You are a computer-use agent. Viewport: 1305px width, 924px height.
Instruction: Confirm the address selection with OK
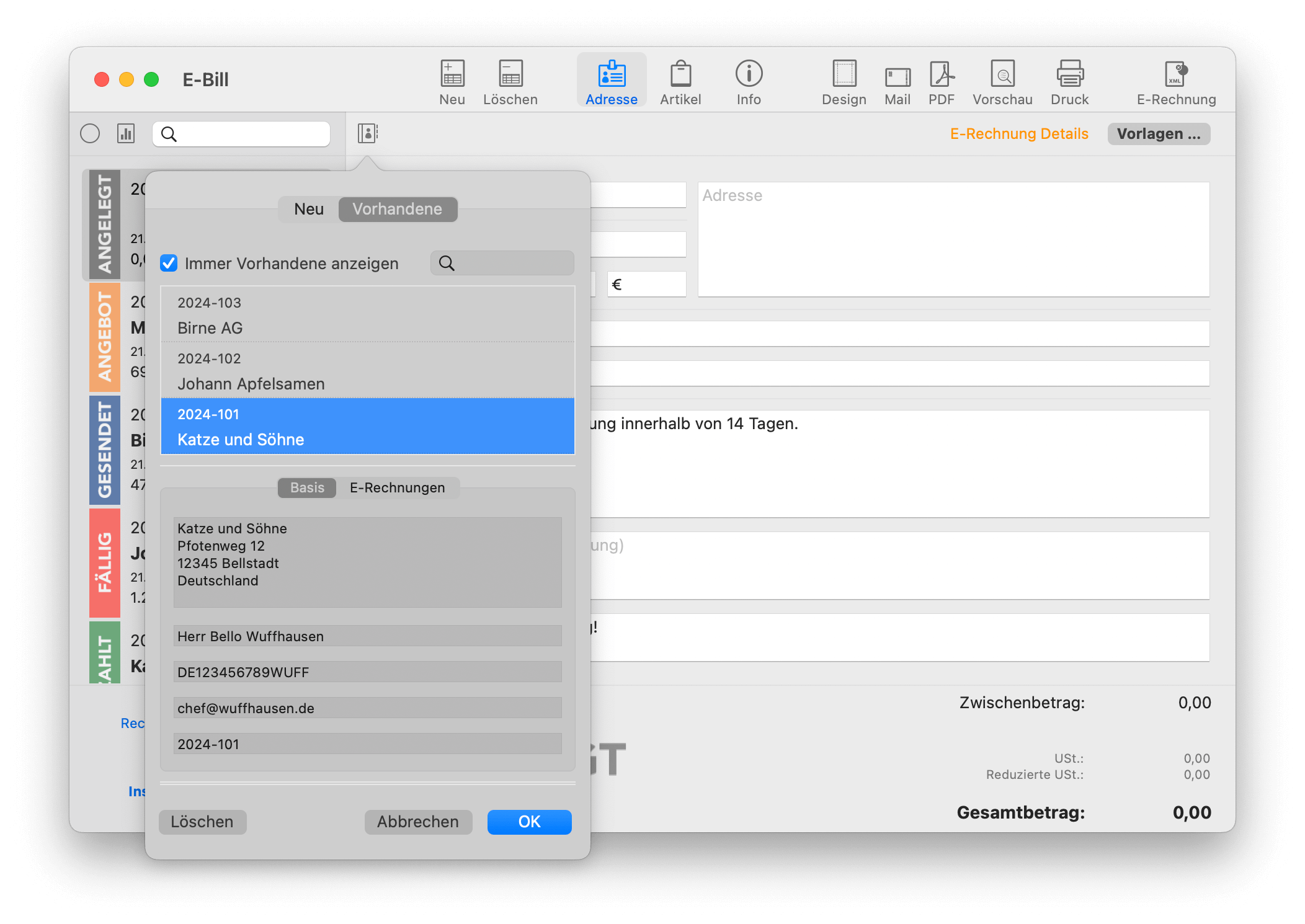click(528, 822)
